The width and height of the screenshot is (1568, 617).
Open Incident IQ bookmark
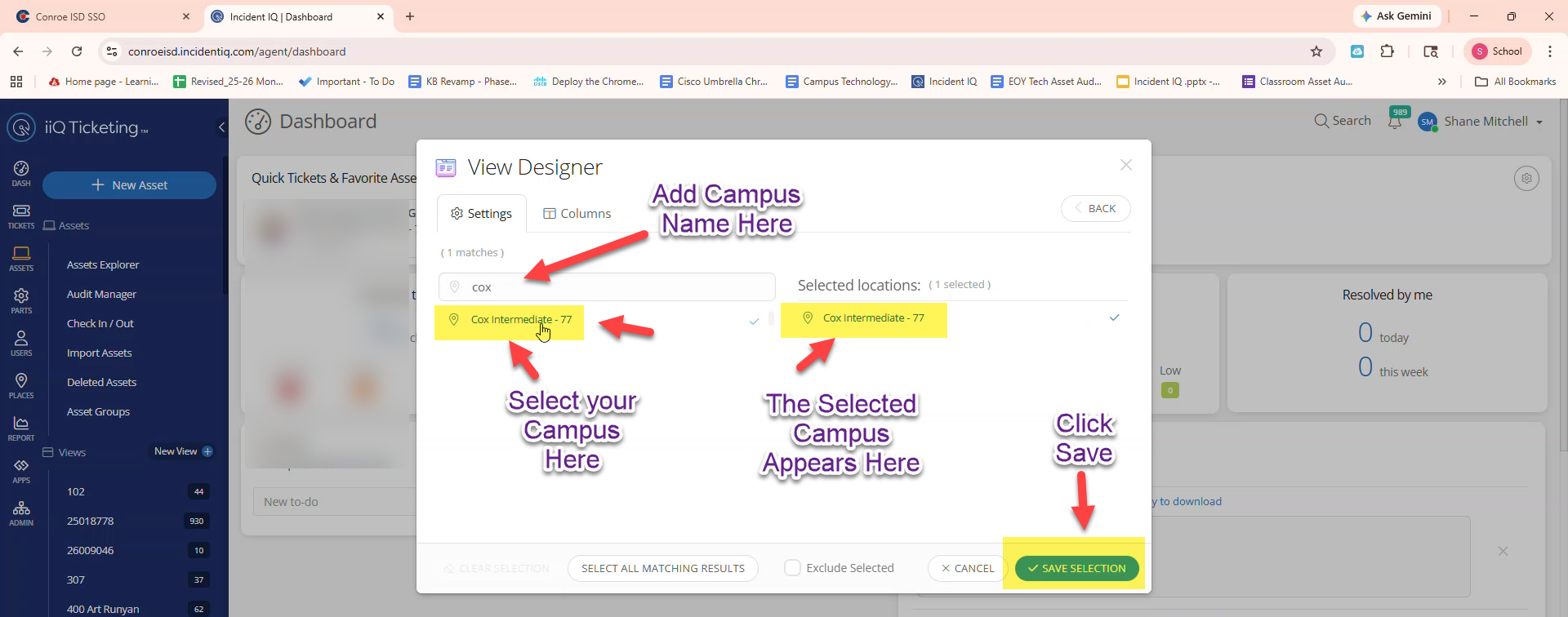(x=945, y=82)
